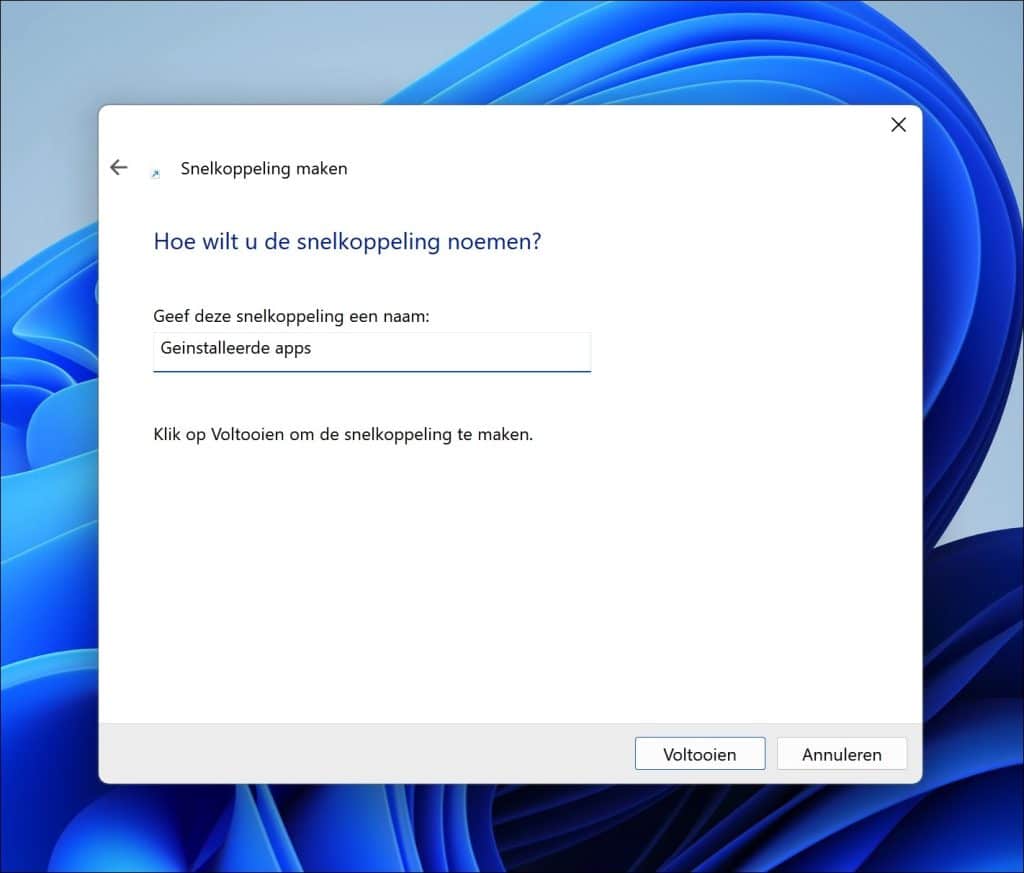Click the "Klik op Voltooien" instruction text
The height and width of the screenshot is (873, 1024).
(343, 435)
